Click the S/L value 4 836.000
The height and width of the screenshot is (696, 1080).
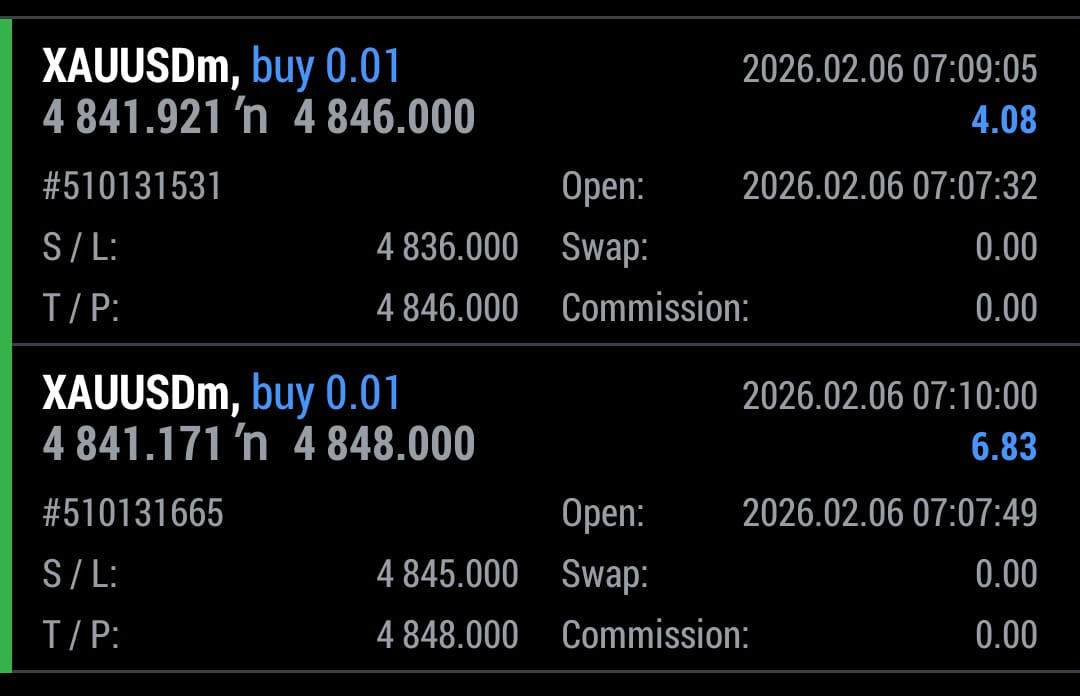[x=447, y=247]
